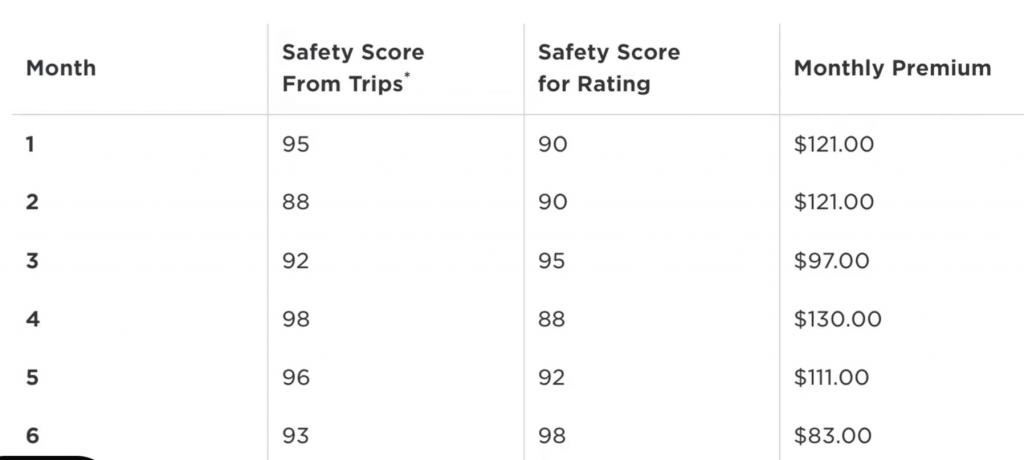Select the Safety Score From Trips header
Image resolution: width=1024 pixels, height=460 pixels.
coord(353,68)
